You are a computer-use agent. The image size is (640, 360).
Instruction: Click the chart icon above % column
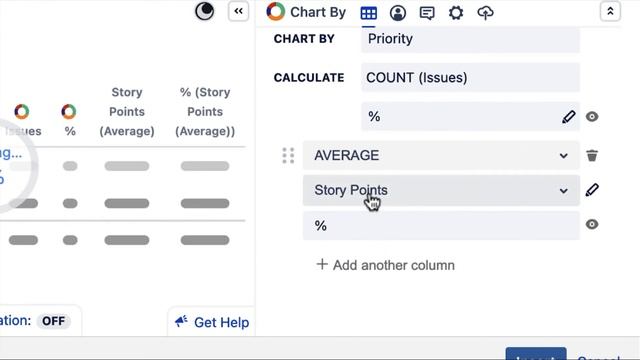tap(69, 111)
